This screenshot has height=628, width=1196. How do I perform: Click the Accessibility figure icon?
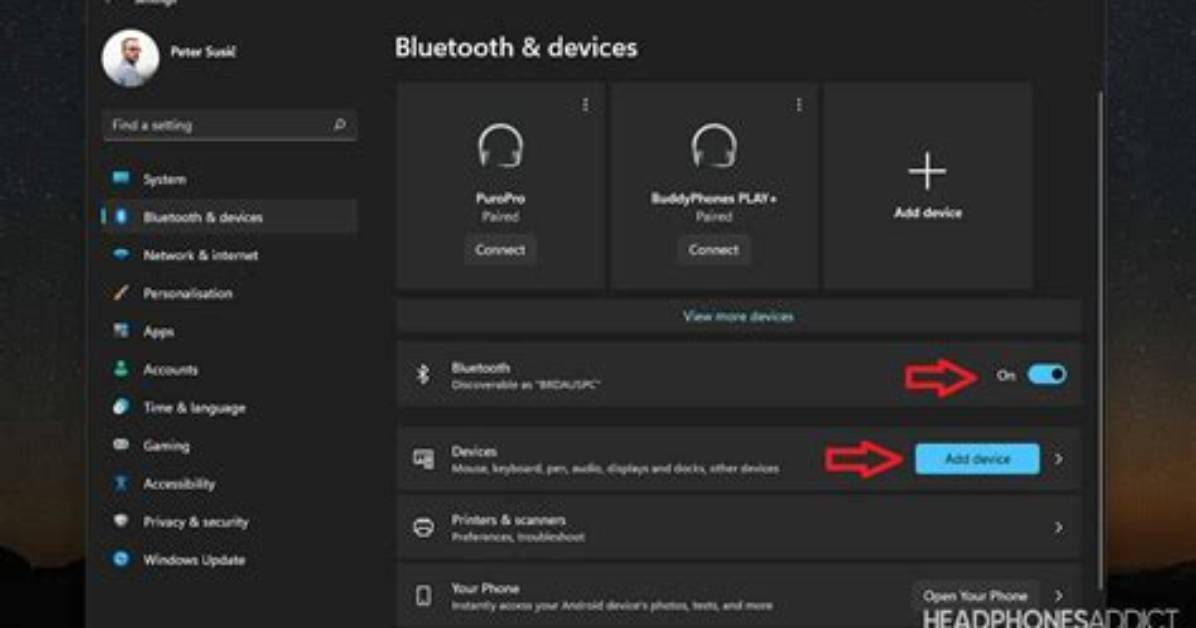pos(121,482)
